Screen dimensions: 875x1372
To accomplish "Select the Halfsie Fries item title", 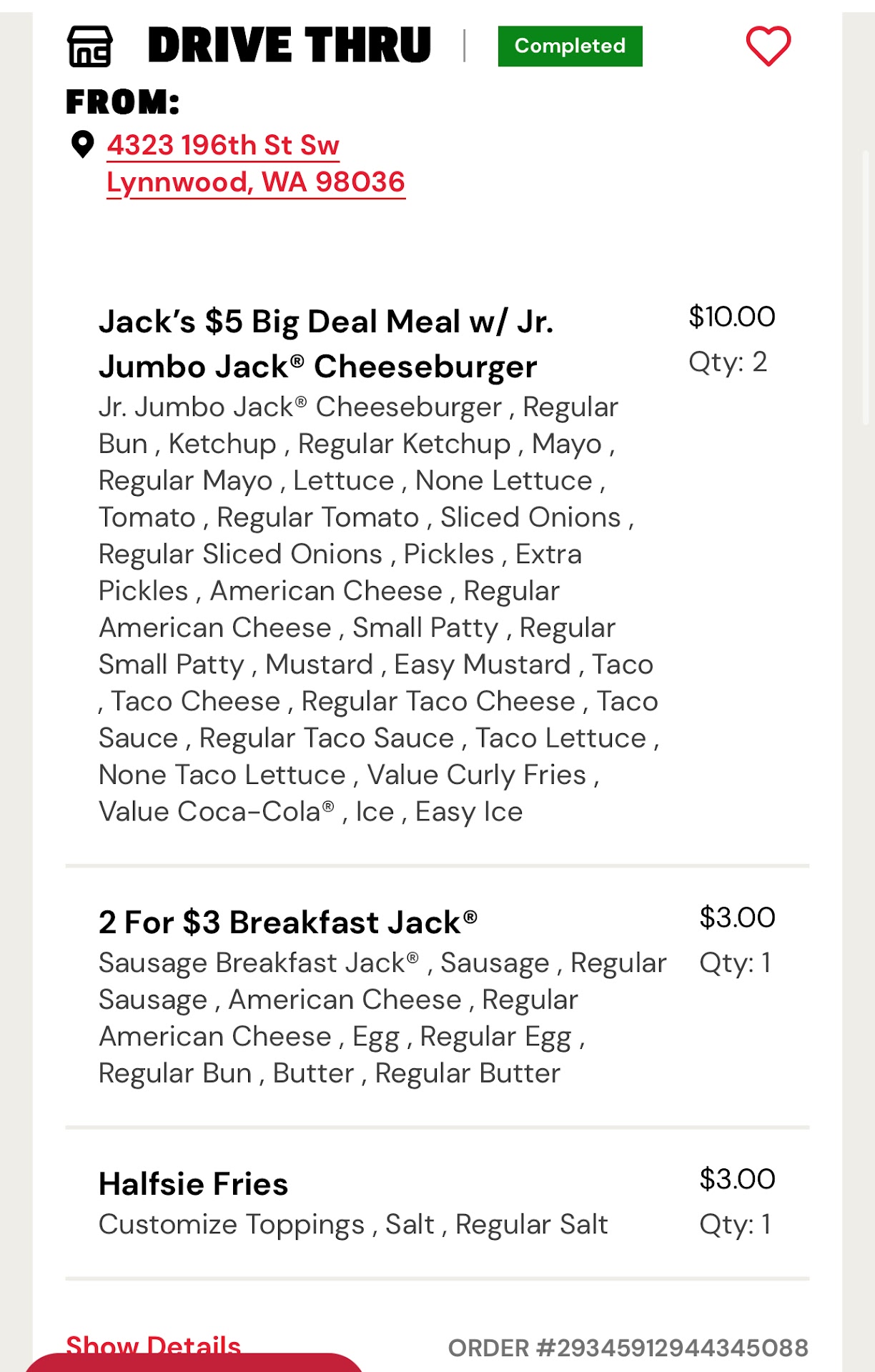I will (194, 1184).
